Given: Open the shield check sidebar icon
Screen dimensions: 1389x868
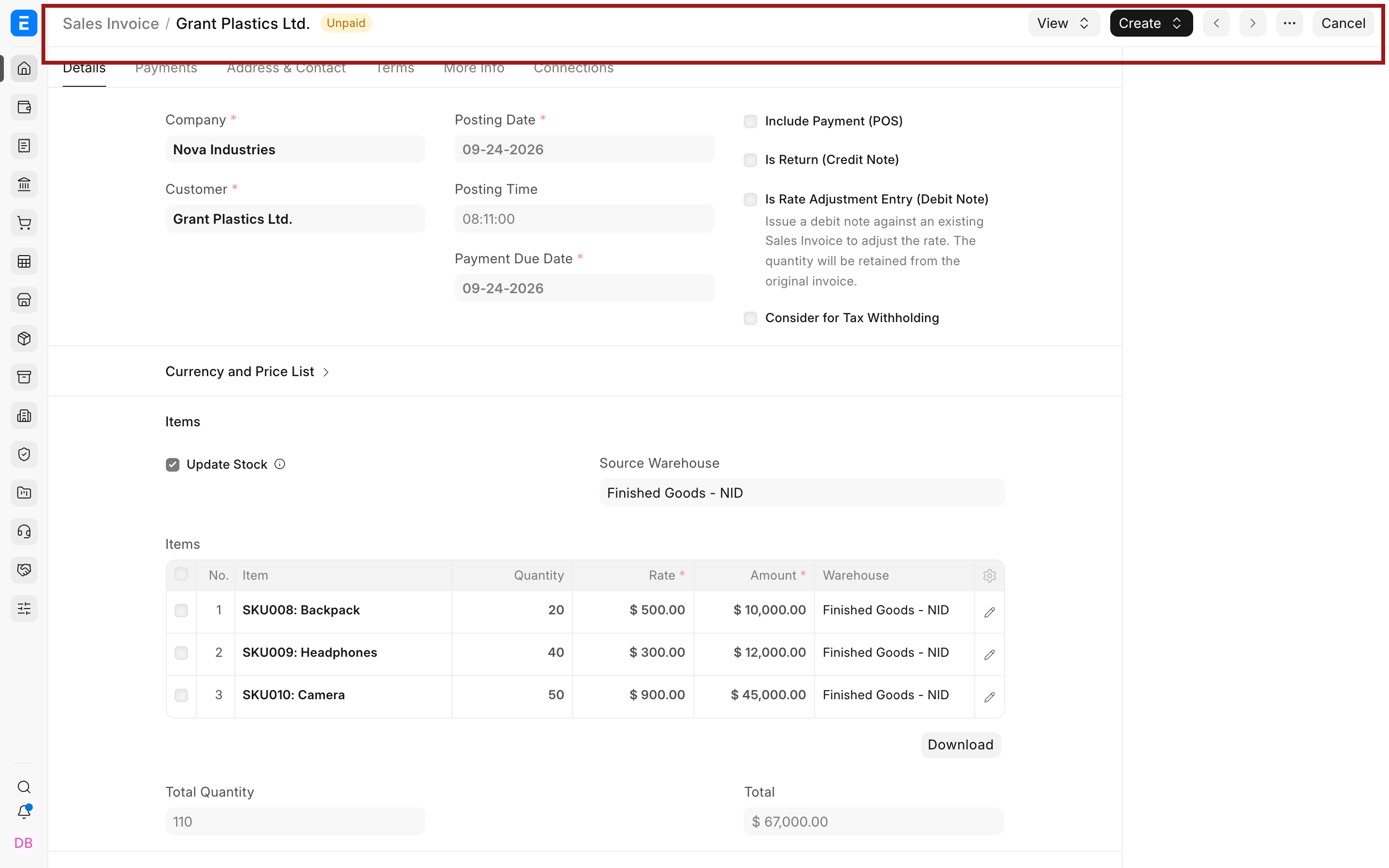Looking at the screenshot, I should click(x=24, y=454).
